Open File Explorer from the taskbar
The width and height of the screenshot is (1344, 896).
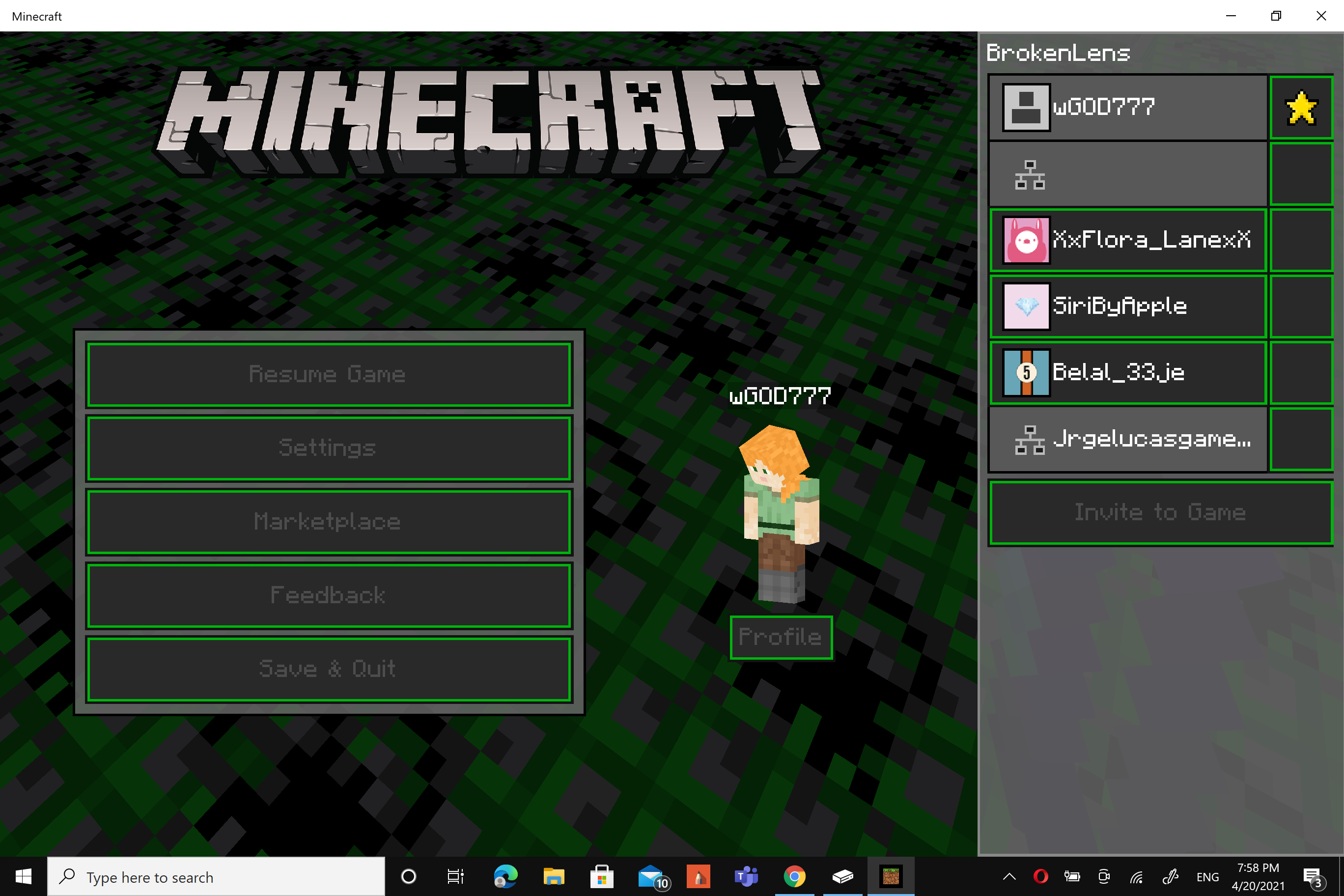coord(553,876)
